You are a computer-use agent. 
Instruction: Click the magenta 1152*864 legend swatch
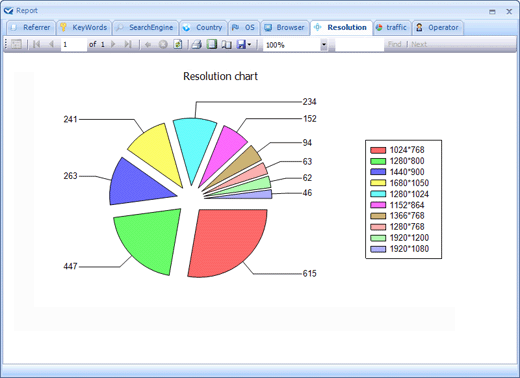pyautogui.click(x=378, y=205)
